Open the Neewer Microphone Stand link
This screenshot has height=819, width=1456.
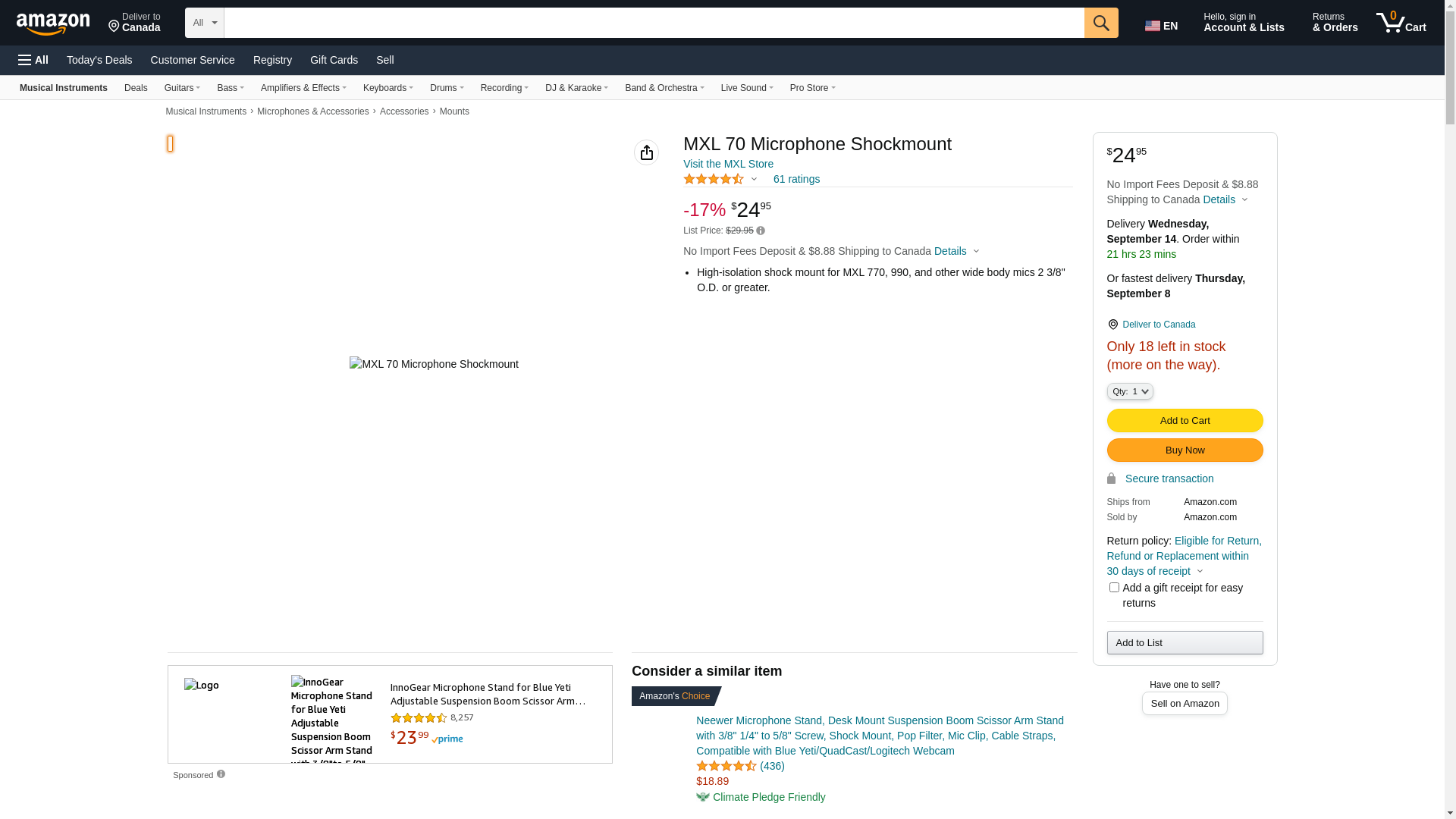[880, 736]
